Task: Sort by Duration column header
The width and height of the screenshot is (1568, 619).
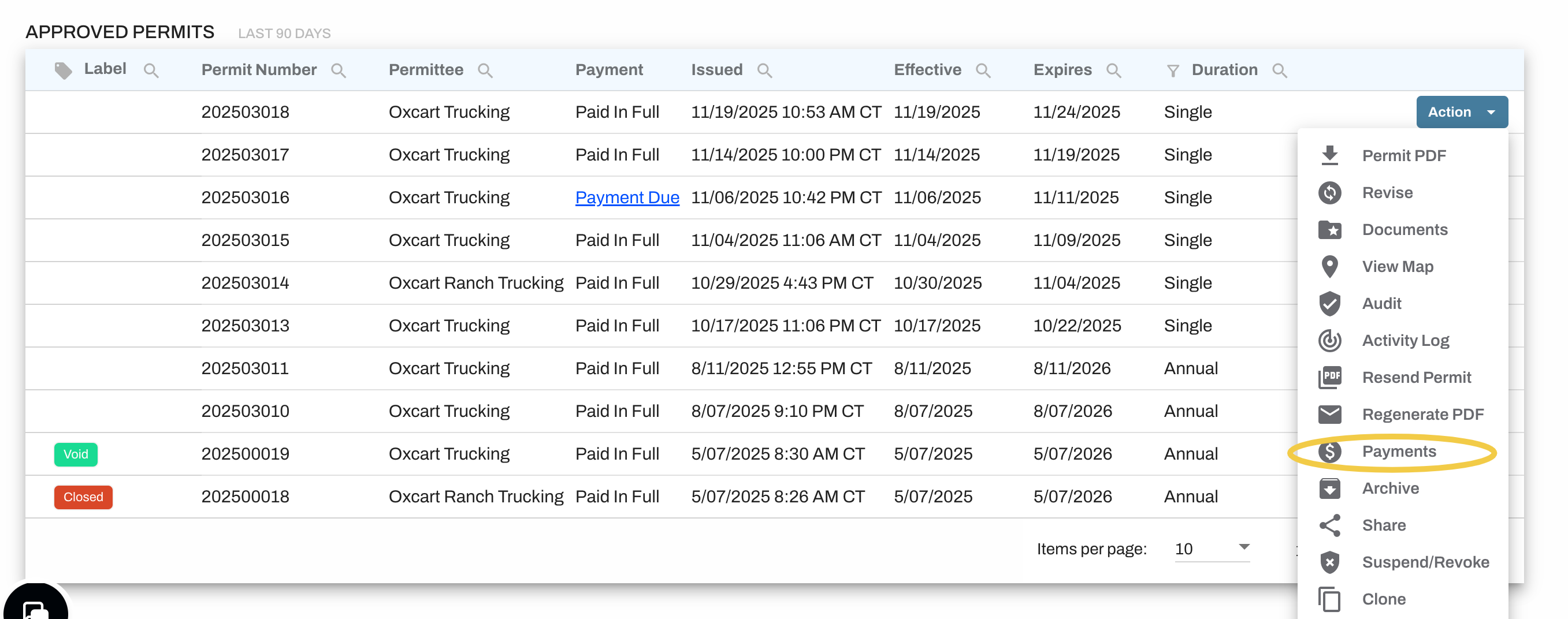Action: [1224, 70]
